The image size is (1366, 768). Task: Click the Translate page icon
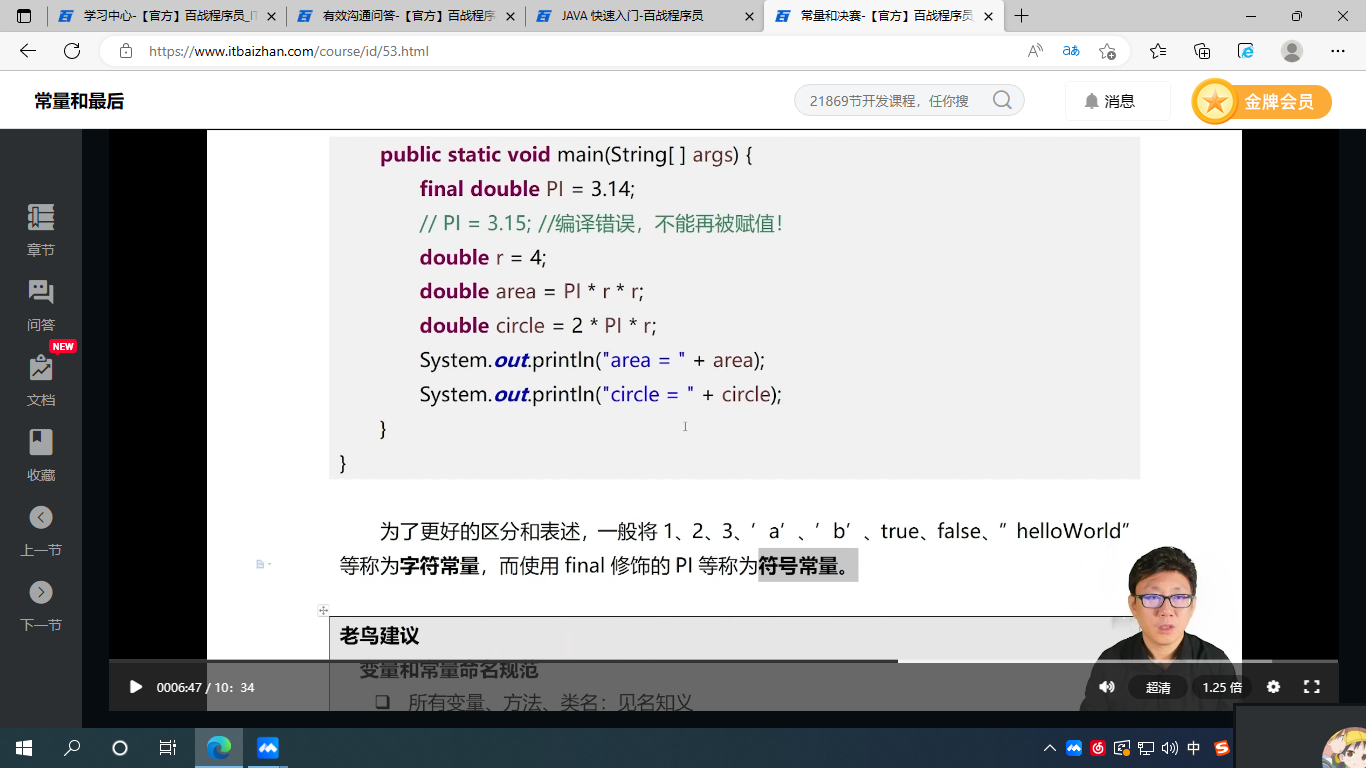[x=1071, y=51]
